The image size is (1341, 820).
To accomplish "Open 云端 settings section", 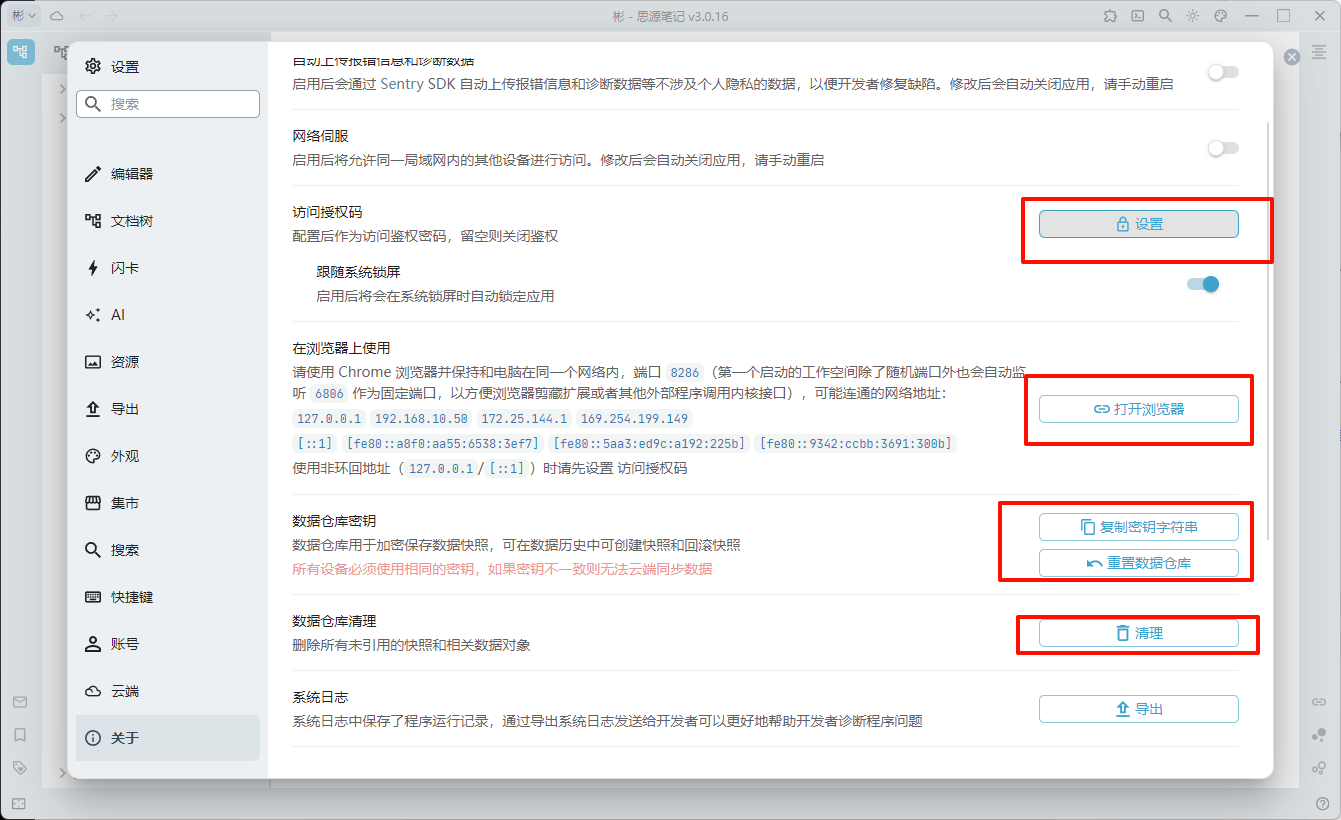I will click(x=168, y=691).
